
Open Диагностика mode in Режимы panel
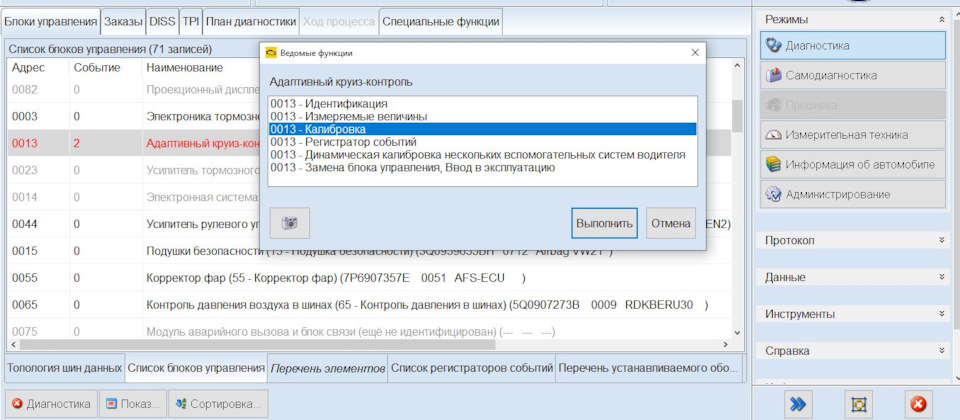pos(853,45)
